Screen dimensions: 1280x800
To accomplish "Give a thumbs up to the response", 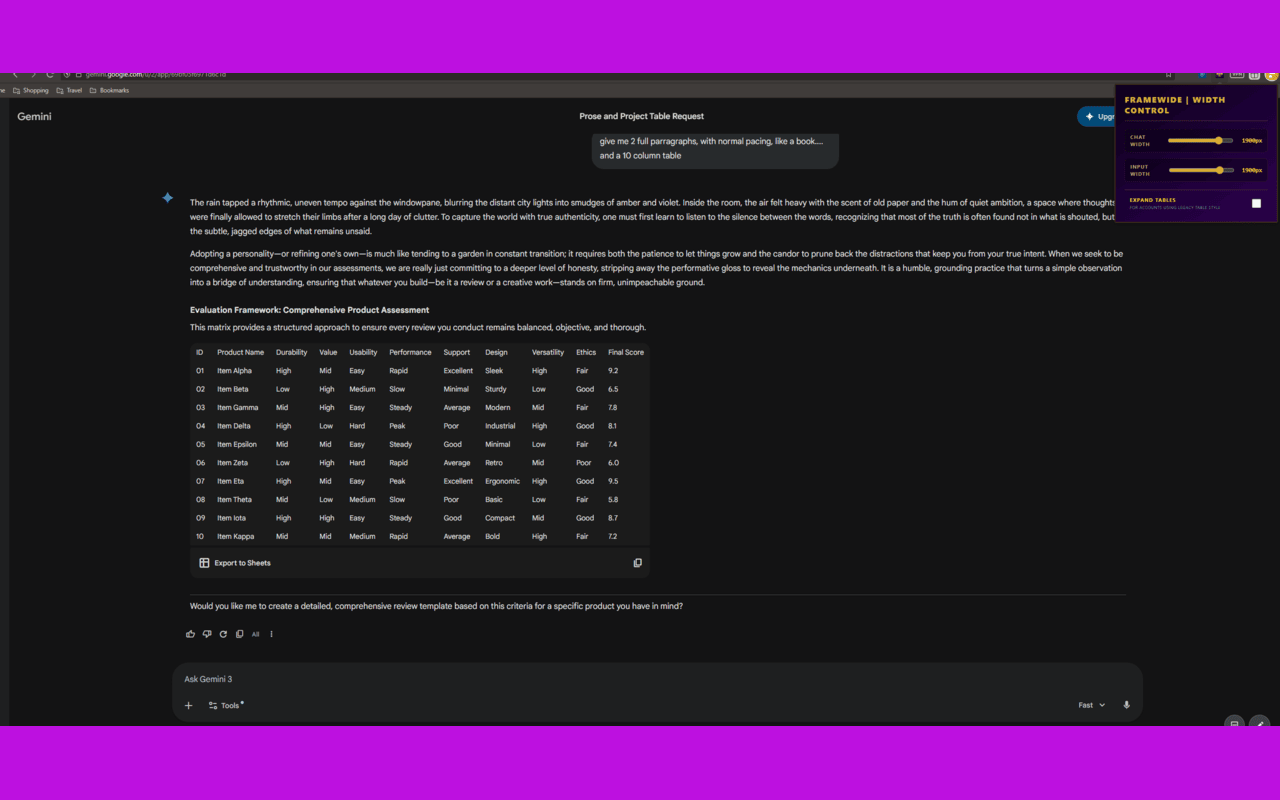I will pos(190,634).
